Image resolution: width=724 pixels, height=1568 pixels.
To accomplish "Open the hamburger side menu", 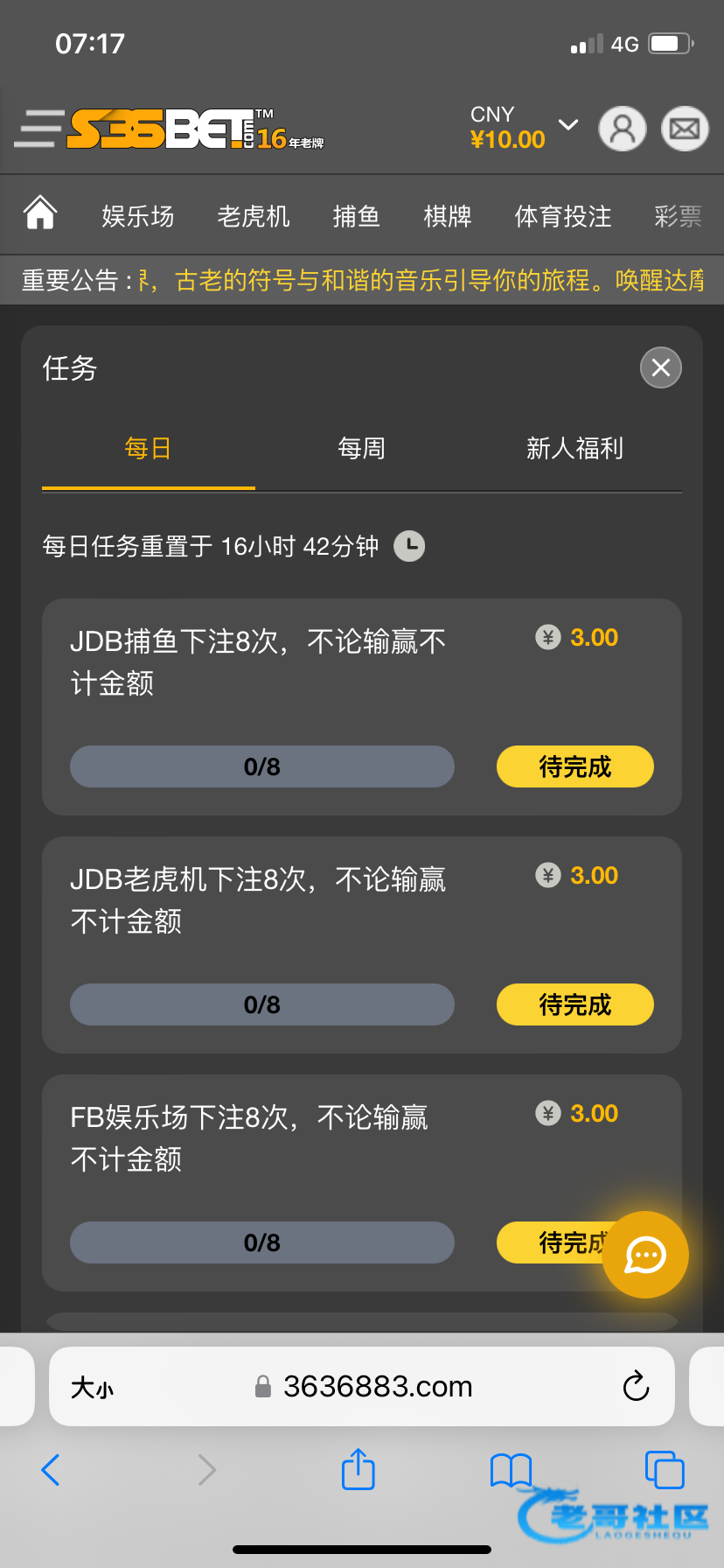I will point(39,129).
